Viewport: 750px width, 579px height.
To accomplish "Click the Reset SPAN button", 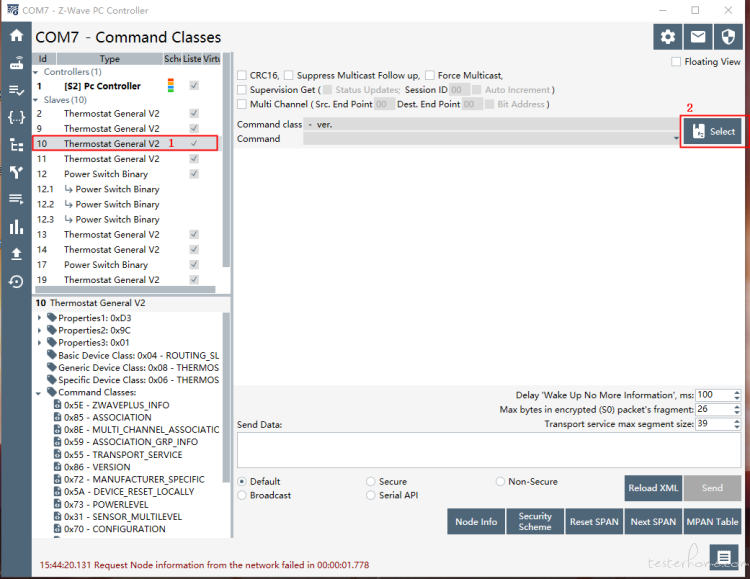I will pyautogui.click(x=594, y=522).
